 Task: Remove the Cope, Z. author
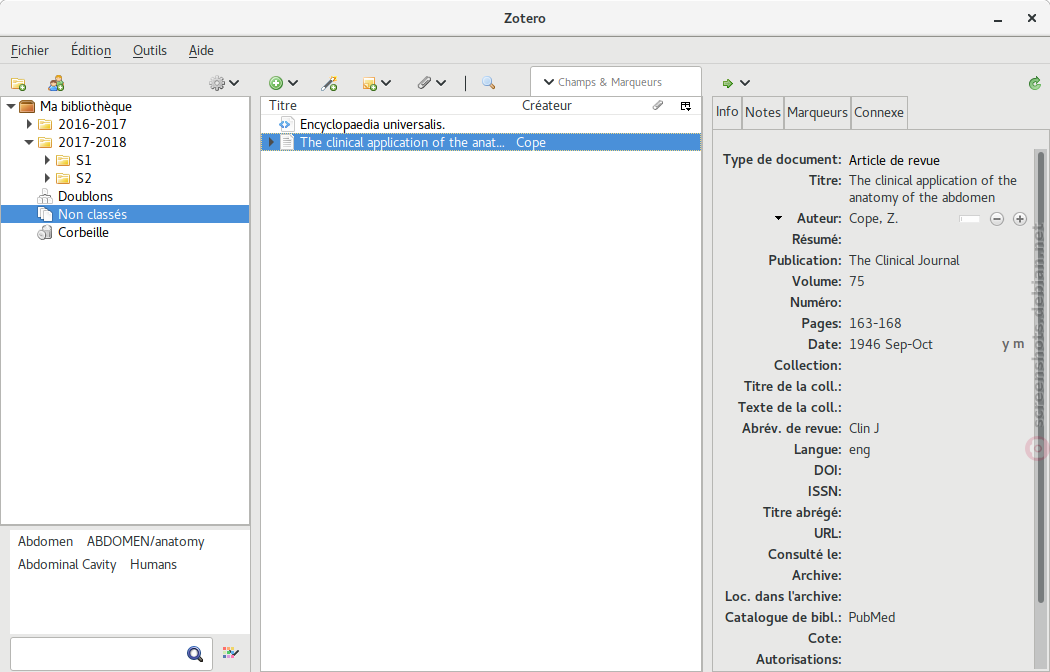pyautogui.click(x=997, y=219)
